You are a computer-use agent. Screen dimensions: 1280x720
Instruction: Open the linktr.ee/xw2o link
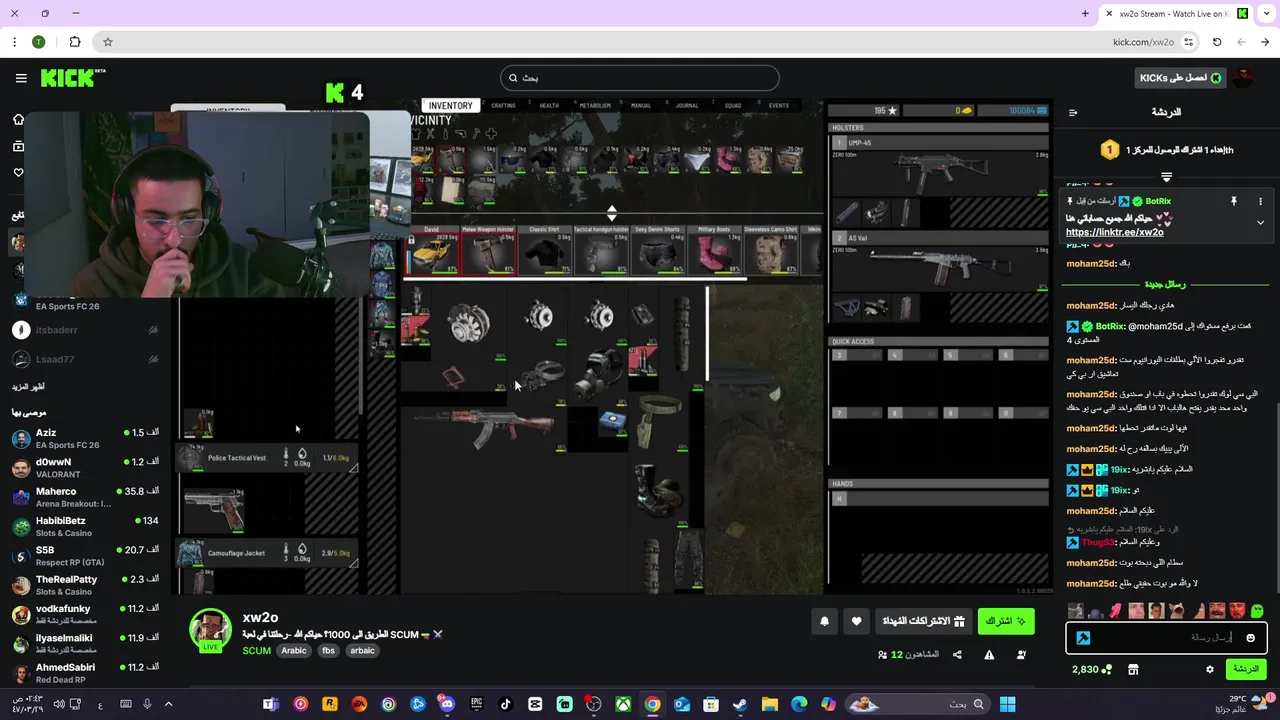pyautogui.click(x=1115, y=232)
